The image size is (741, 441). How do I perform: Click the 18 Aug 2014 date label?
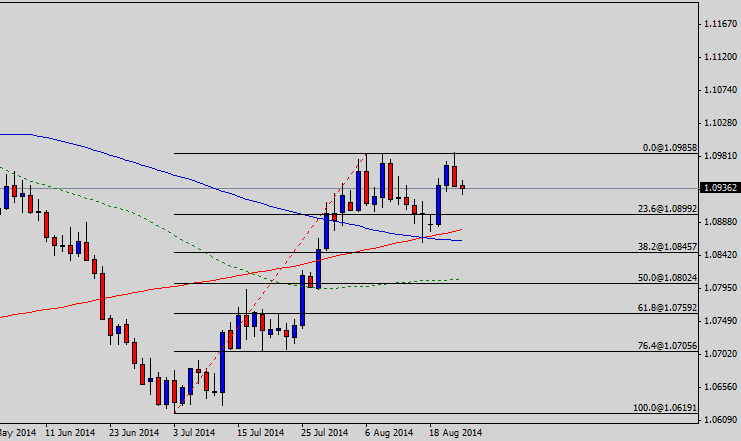click(x=455, y=433)
